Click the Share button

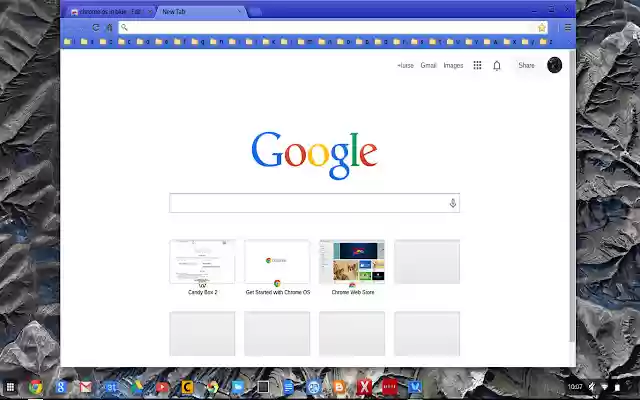(526, 65)
